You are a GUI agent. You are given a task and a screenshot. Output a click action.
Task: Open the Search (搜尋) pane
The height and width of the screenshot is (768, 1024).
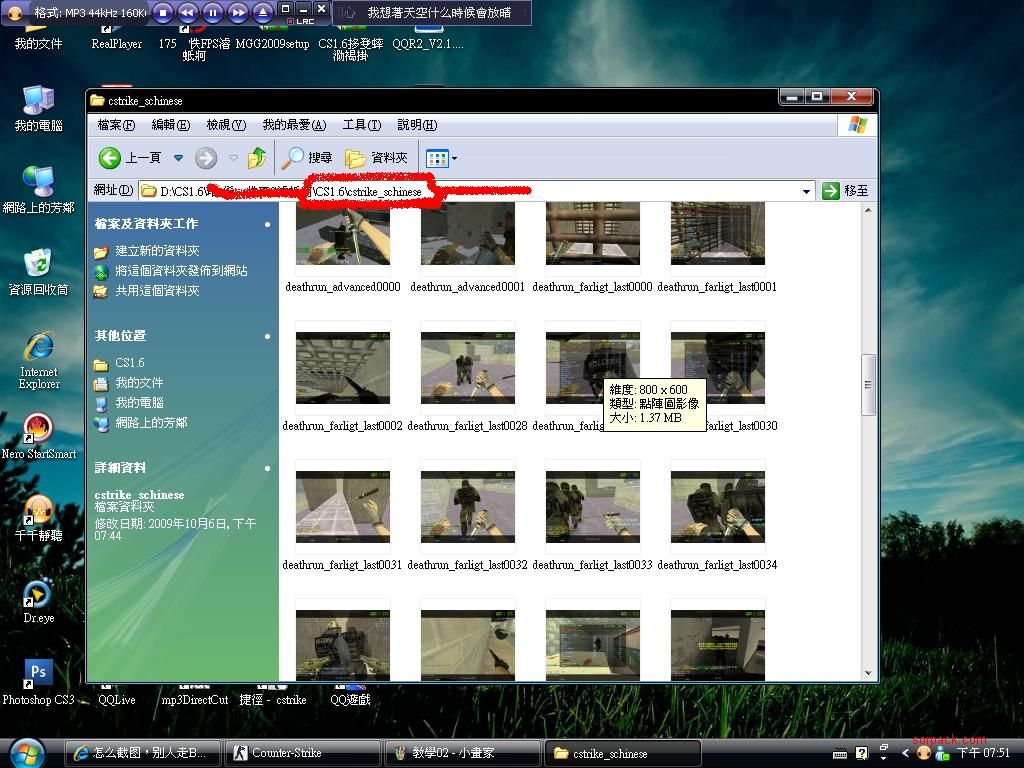click(x=307, y=158)
